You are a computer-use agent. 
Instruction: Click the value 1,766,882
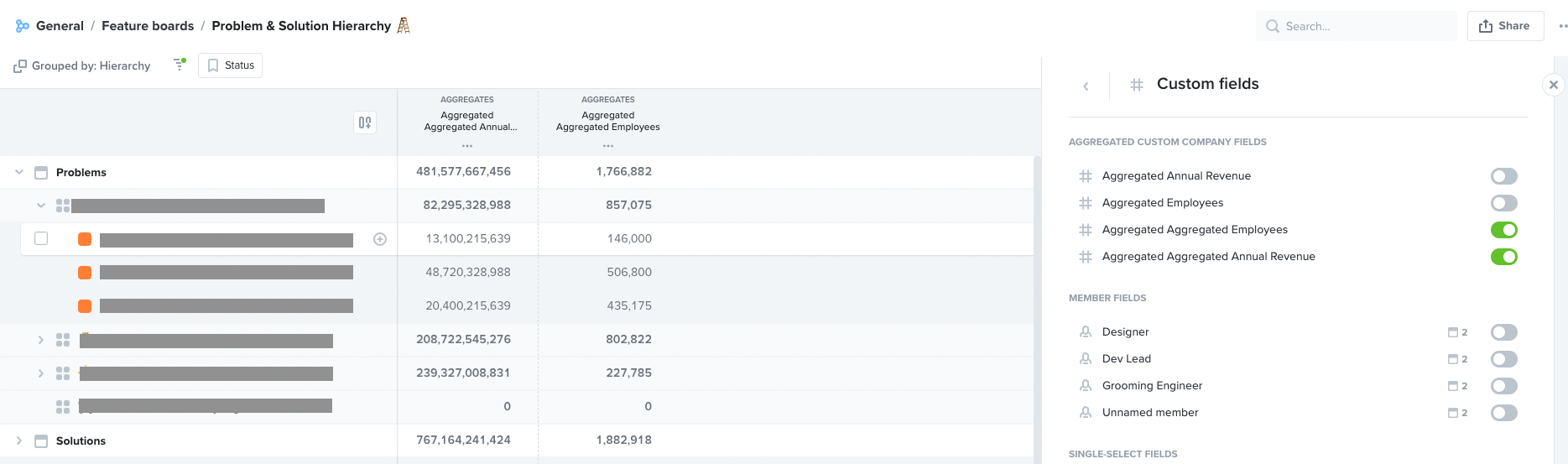pyautogui.click(x=624, y=171)
